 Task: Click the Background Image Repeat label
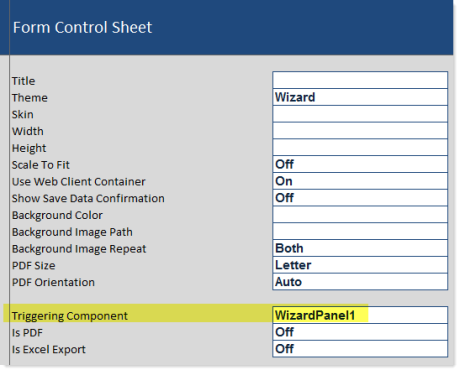[x=79, y=249]
